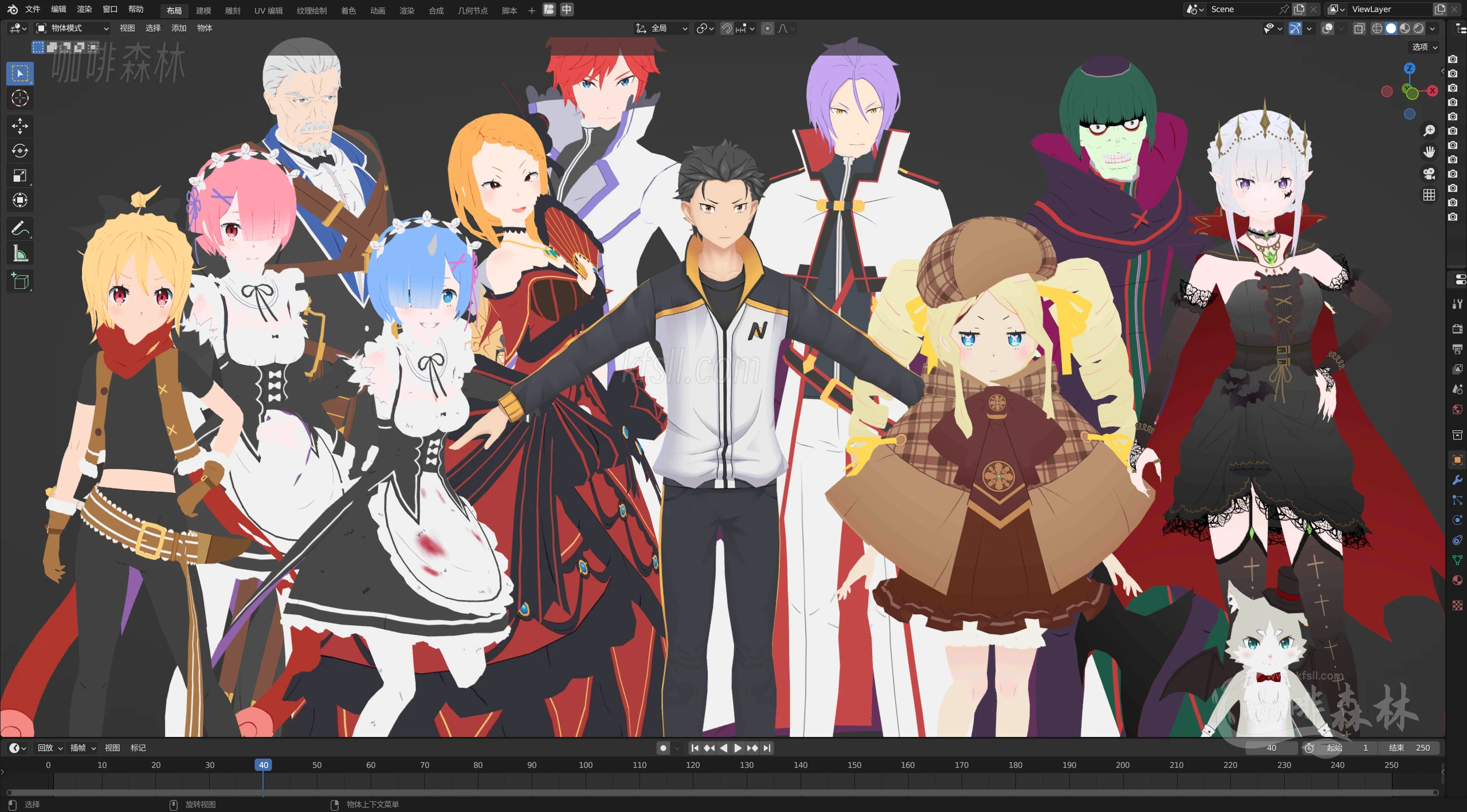Open the 物体模式 mode dropdown
The width and height of the screenshot is (1467, 812).
tap(72, 28)
